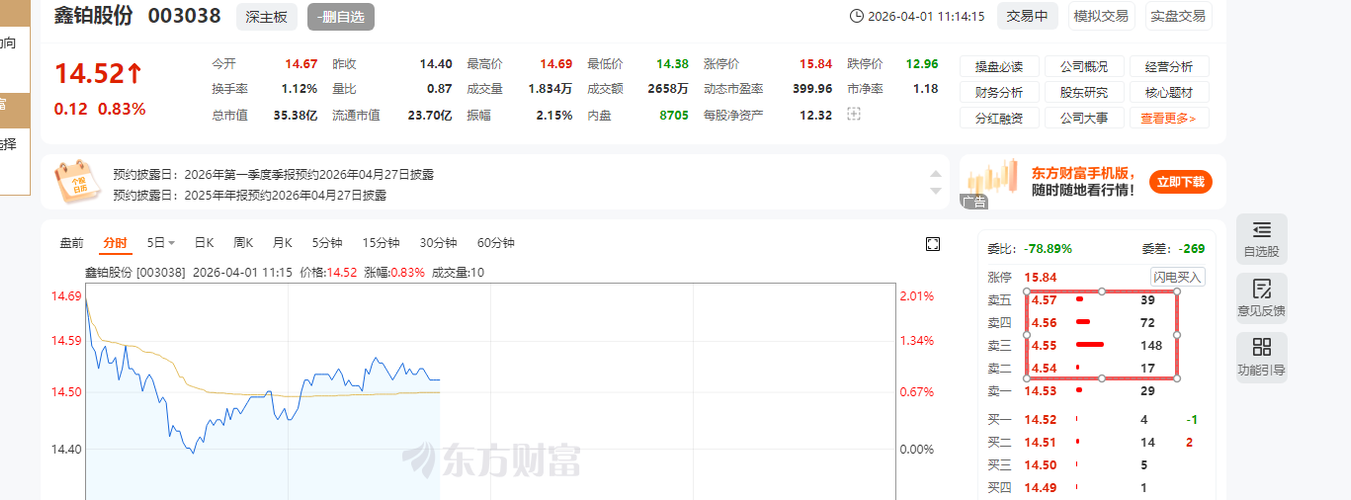Viewport: 1351px width, 500px height.
Task: Click the 买二 price 14.51
Action: point(1041,442)
